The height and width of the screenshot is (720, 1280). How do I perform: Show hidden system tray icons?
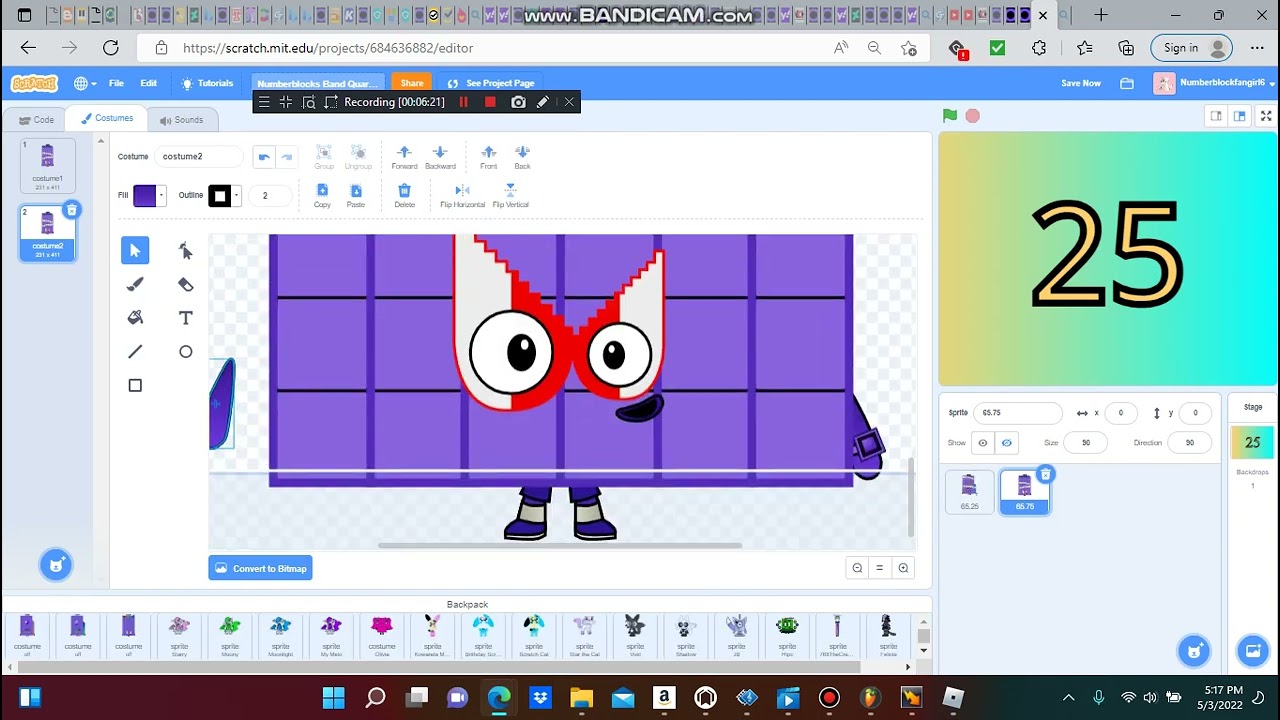pos(1068,698)
